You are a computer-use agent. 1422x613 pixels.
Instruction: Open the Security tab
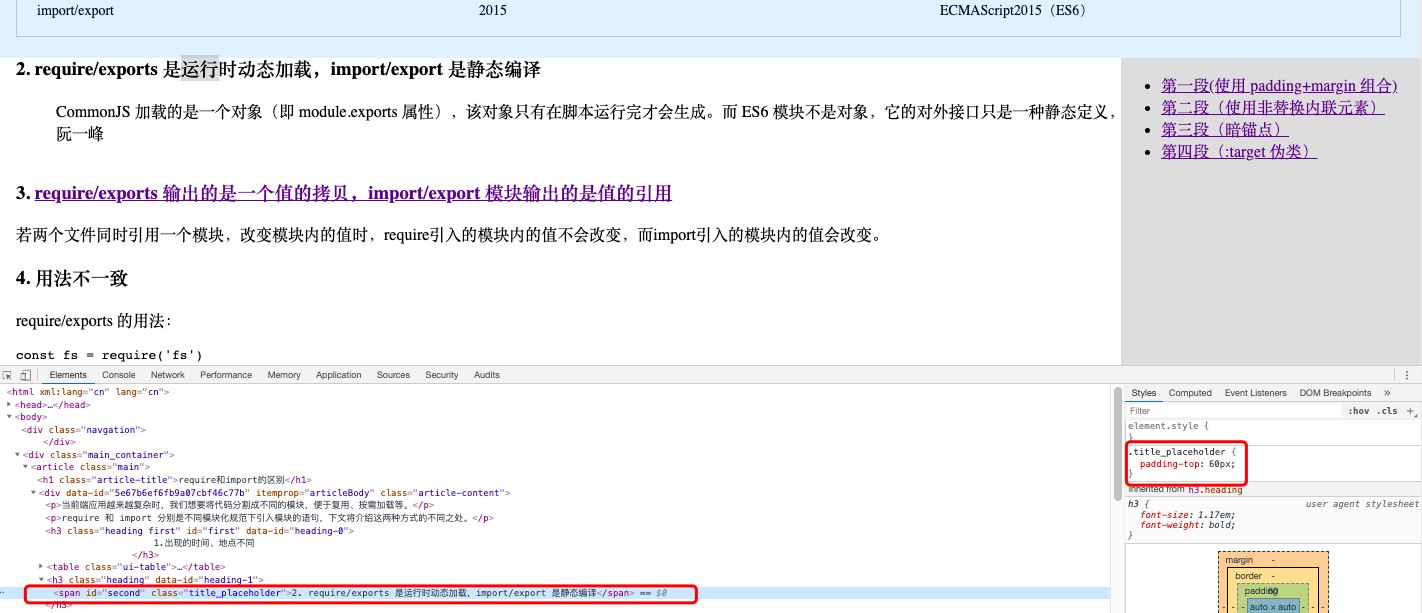coord(442,375)
